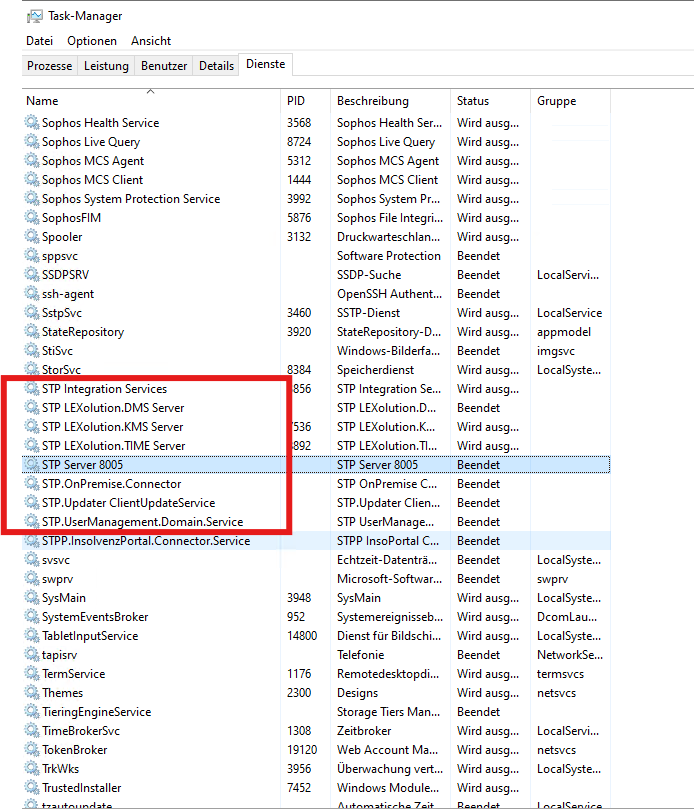Click the SystemEventsBroker gear icon
The image size is (694, 811).
(32, 617)
